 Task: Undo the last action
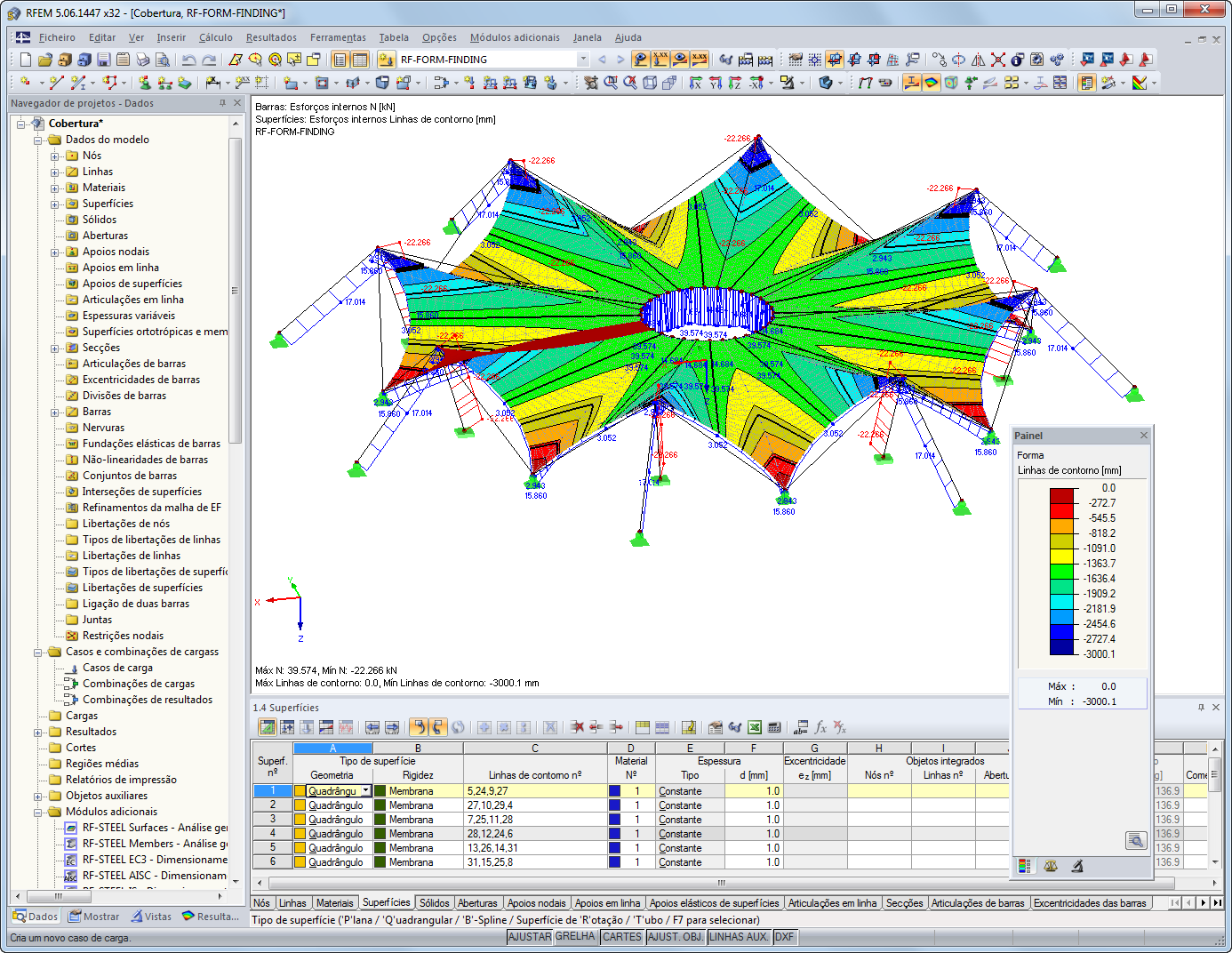click(188, 60)
